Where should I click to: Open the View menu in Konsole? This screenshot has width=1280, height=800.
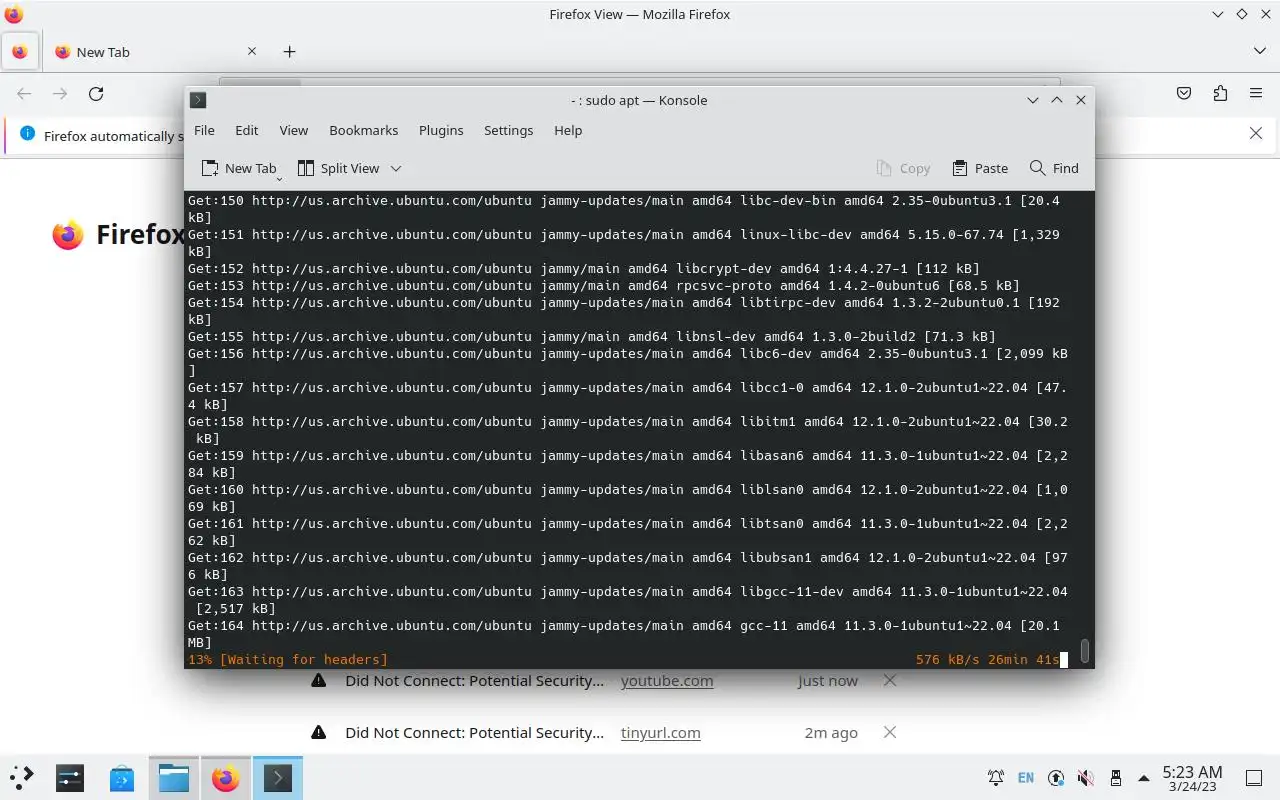293,130
